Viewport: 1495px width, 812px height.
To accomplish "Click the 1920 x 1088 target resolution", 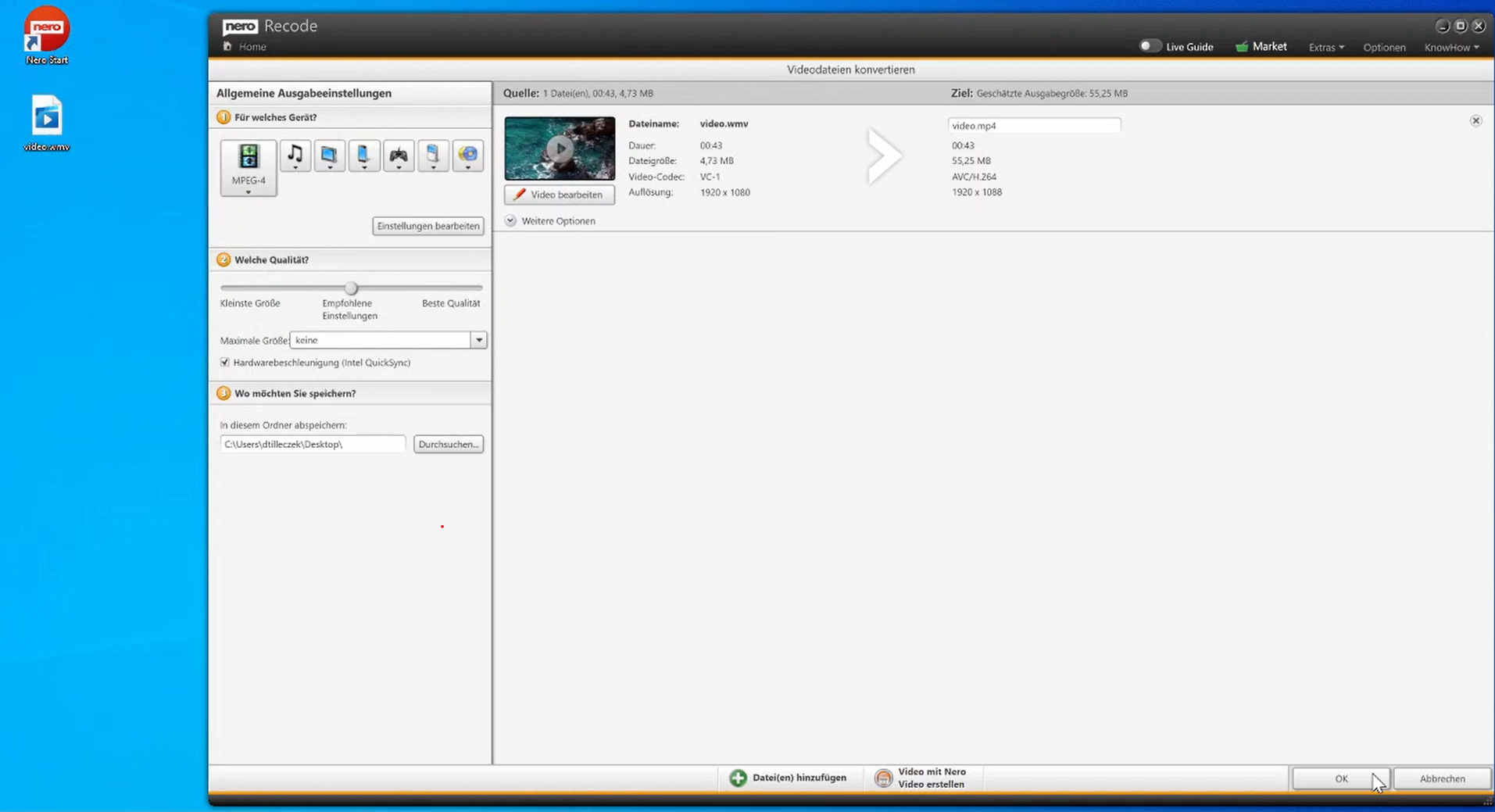I will coord(977,192).
